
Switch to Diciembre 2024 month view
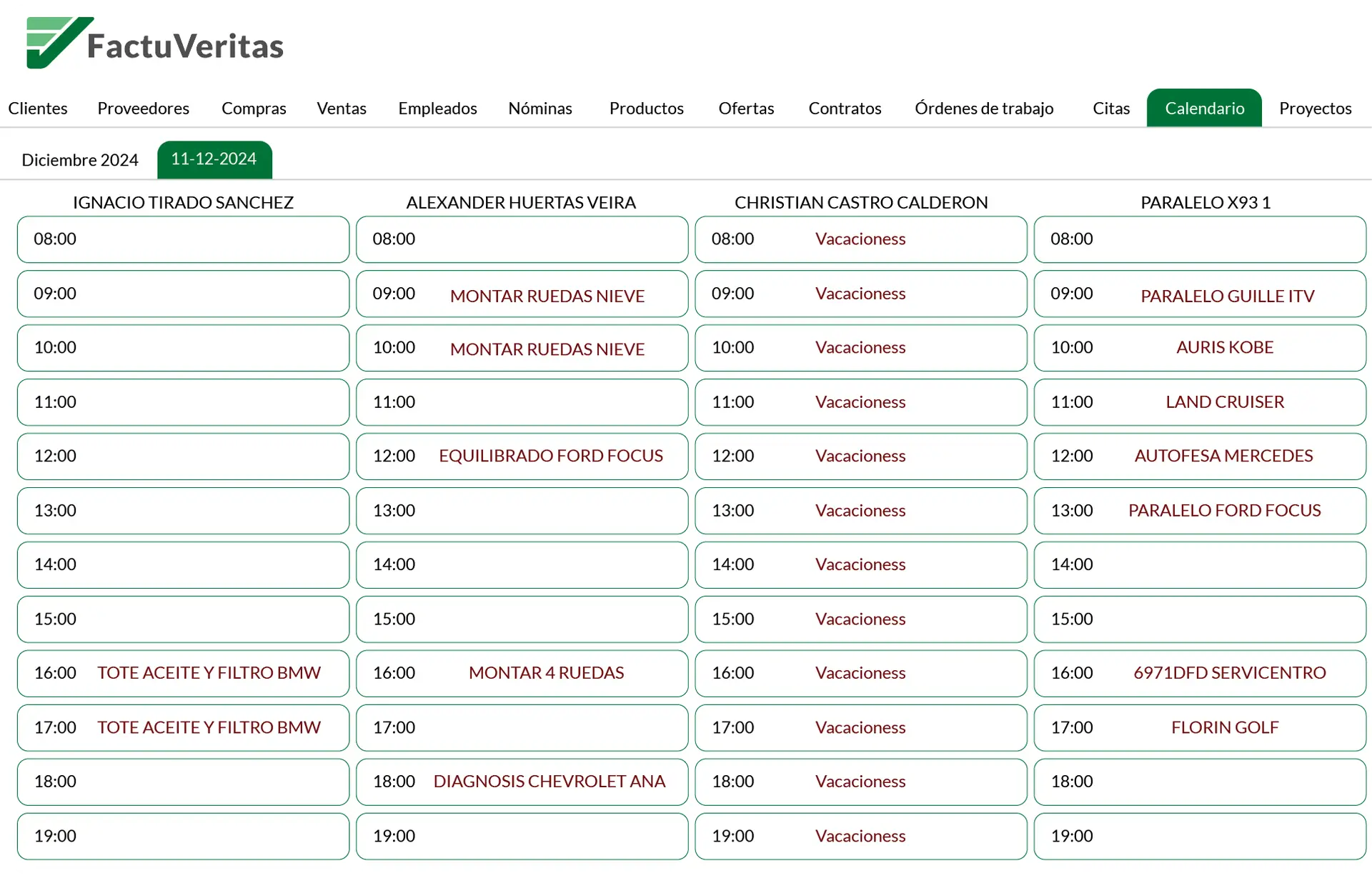(80, 160)
